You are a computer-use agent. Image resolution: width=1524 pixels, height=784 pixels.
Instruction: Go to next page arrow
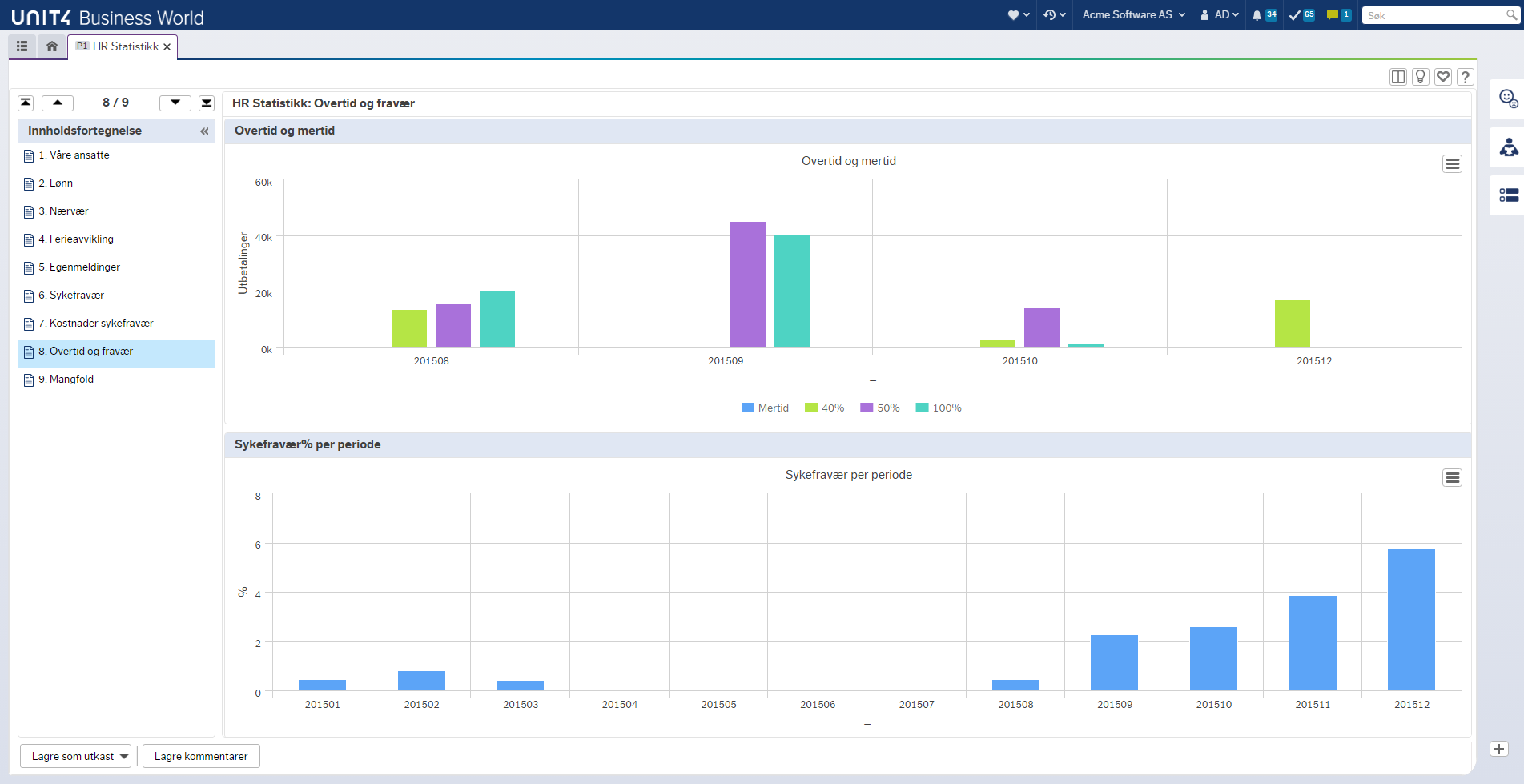coord(175,103)
